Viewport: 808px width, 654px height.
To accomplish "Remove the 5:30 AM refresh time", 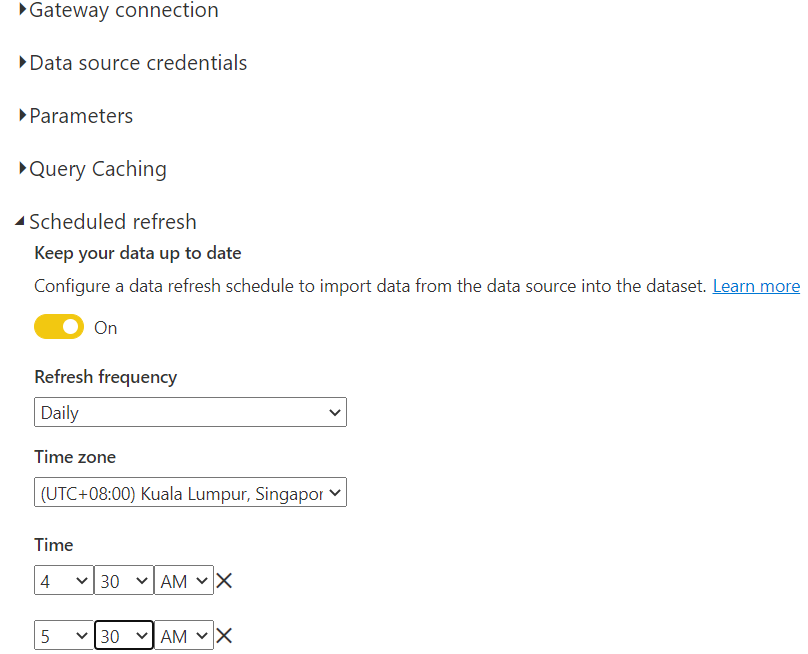I will pos(224,635).
